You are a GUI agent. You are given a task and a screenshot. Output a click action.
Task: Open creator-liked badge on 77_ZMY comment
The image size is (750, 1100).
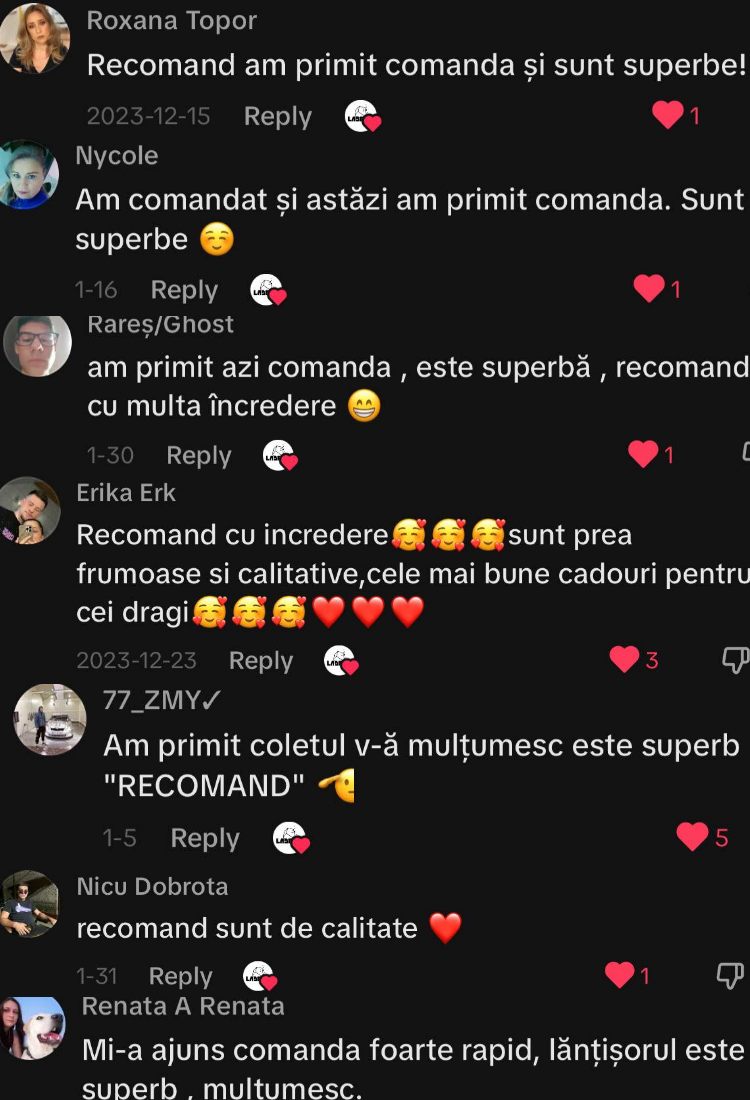click(291, 838)
